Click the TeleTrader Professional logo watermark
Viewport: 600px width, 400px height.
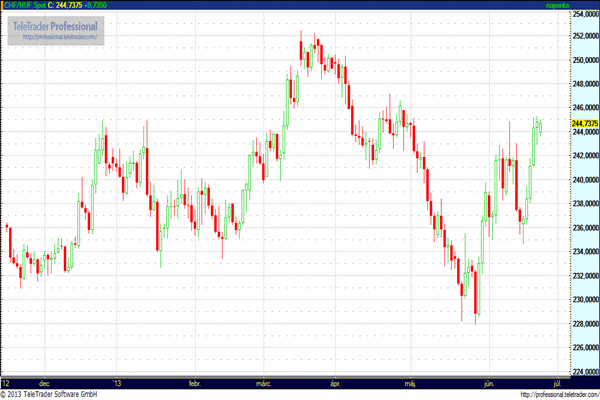[55, 24]
